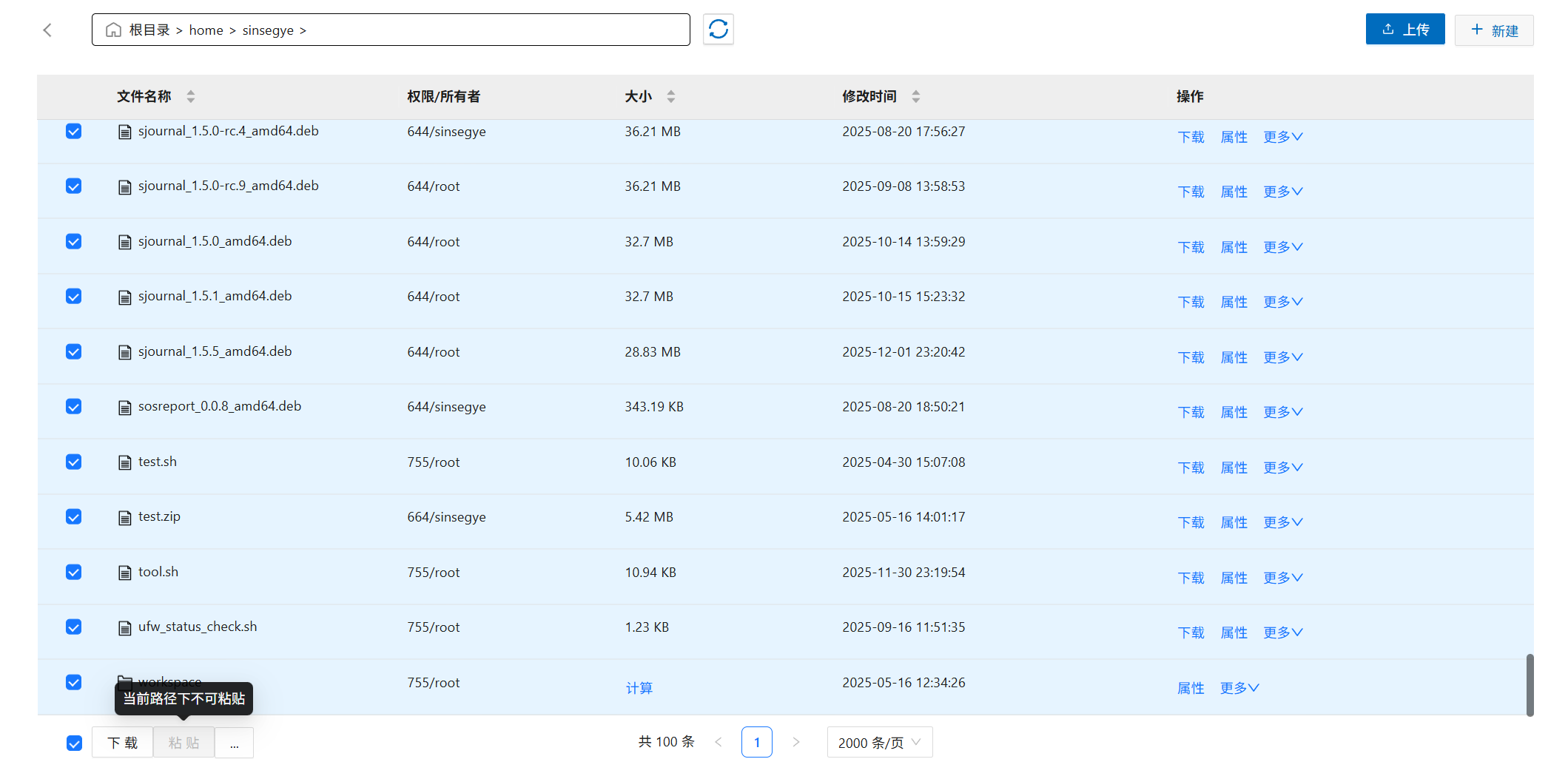The height and width of the screenshot is (759, 1568).
Task: Open page size dropdown 2000 条/页
Action: click(879, 743)
